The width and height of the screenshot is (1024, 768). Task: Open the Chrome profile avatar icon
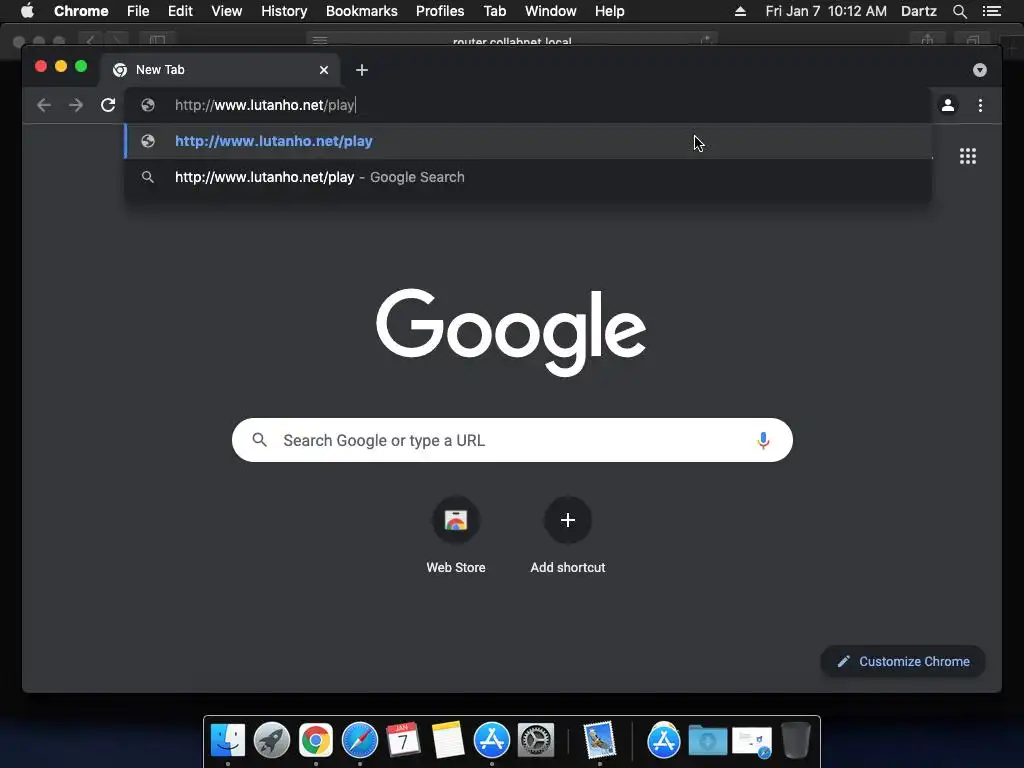(x=948, y=105)
